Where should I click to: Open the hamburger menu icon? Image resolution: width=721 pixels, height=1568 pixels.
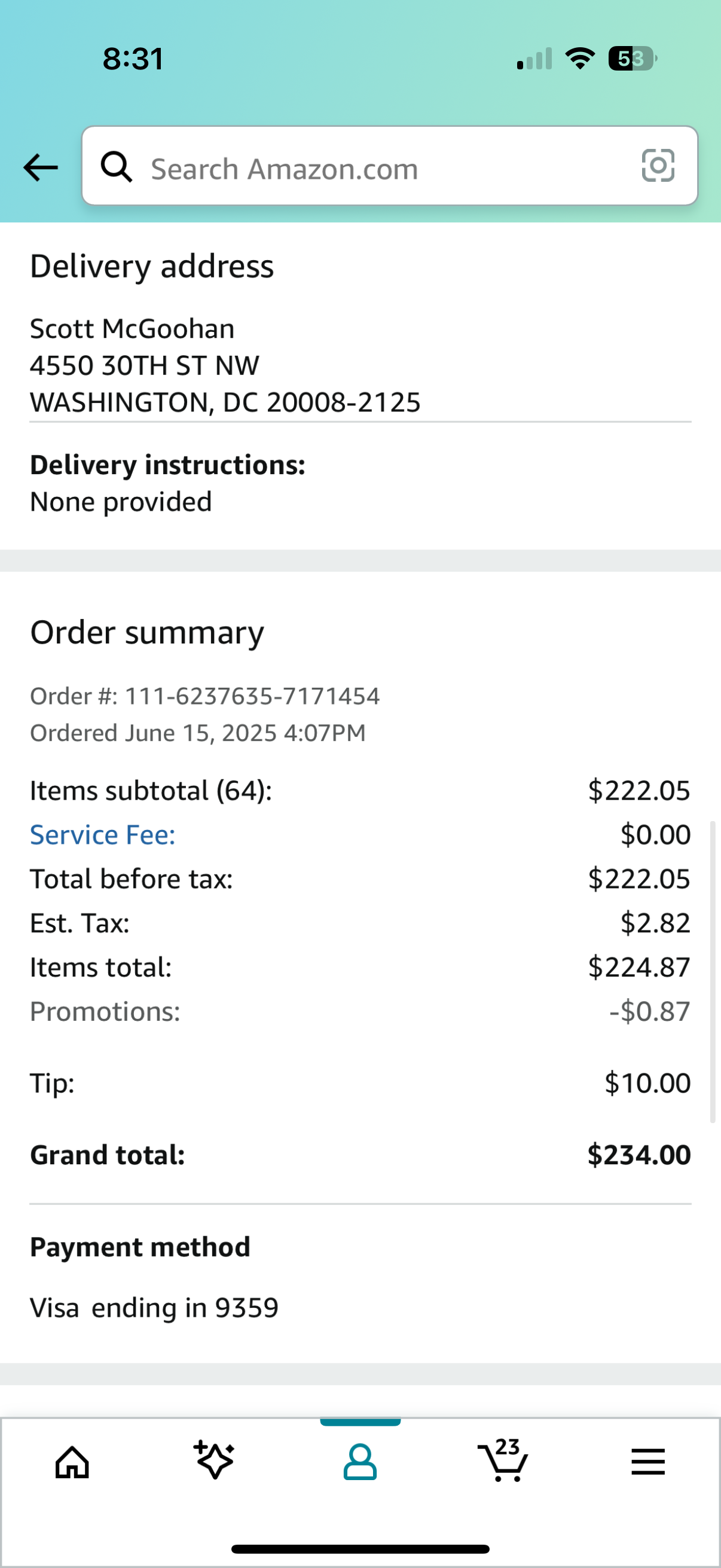click(648, 1463)
